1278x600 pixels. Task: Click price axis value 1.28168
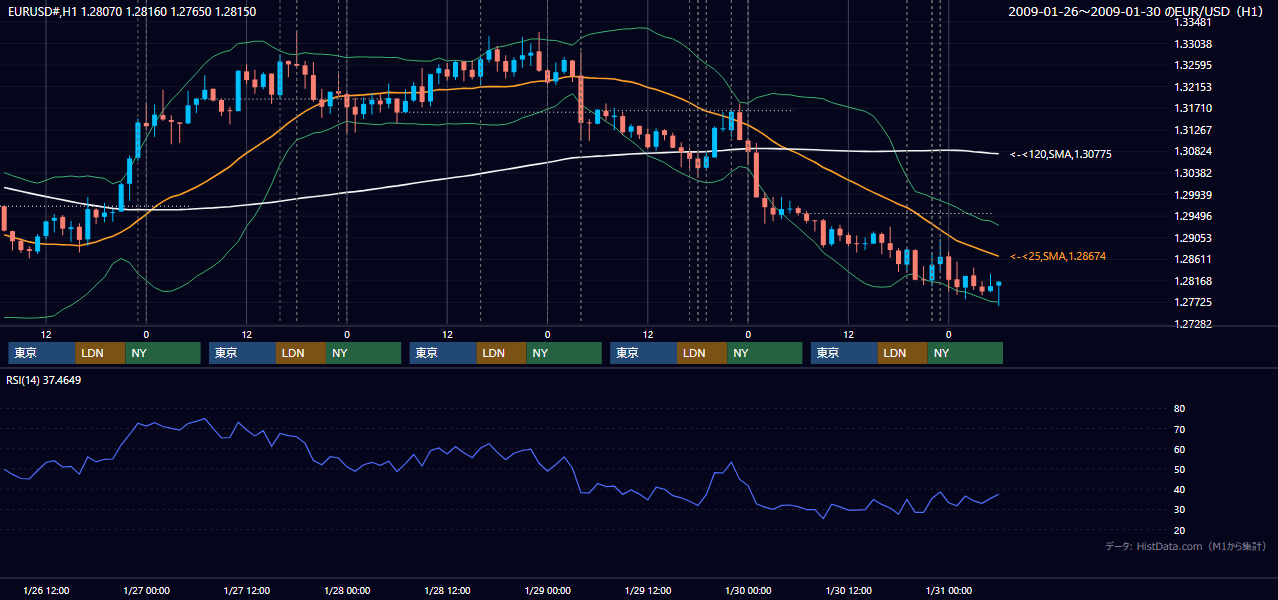[1193, 281]
